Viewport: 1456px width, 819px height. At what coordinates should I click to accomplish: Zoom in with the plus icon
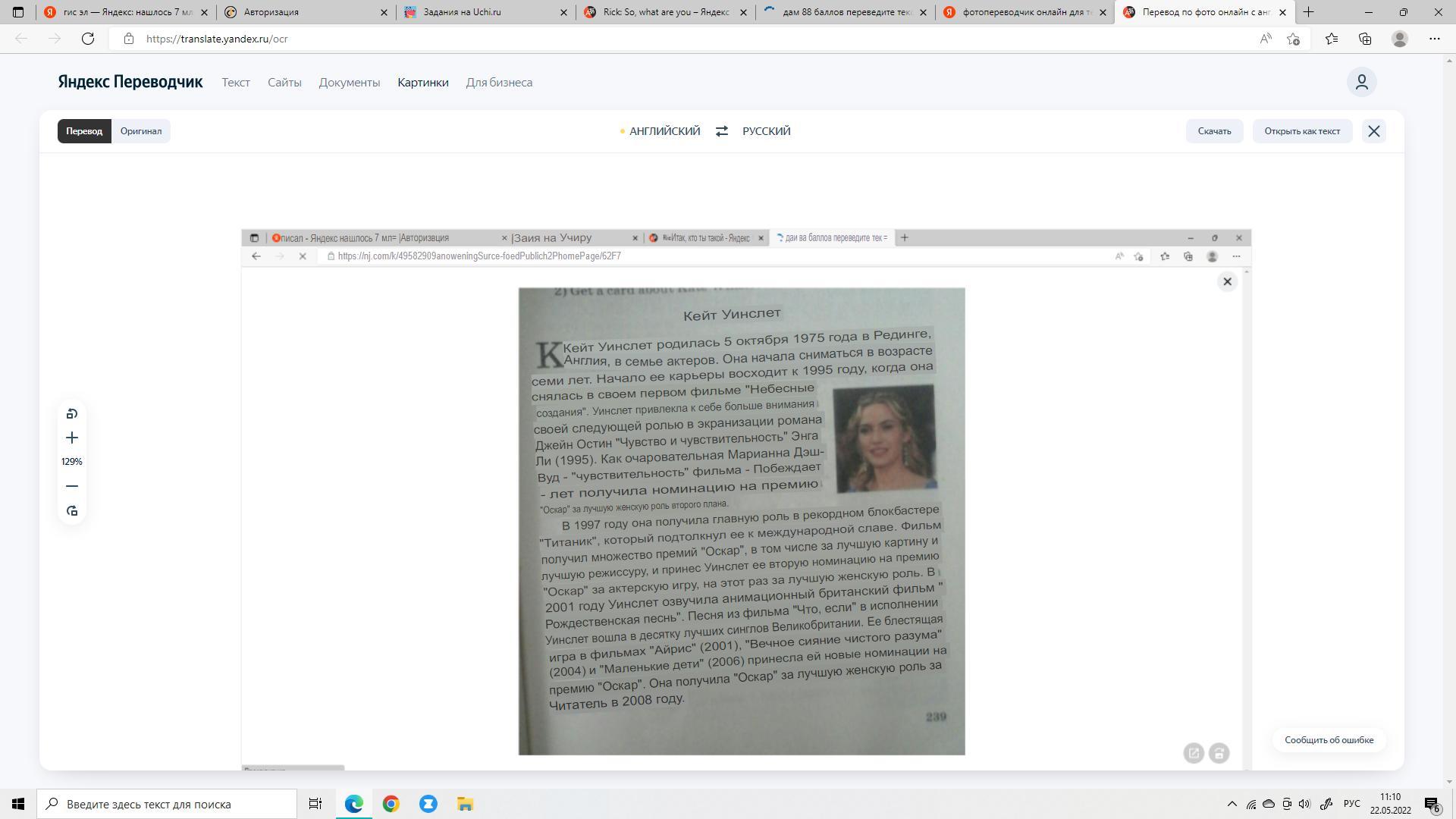[x=72, y=438]
